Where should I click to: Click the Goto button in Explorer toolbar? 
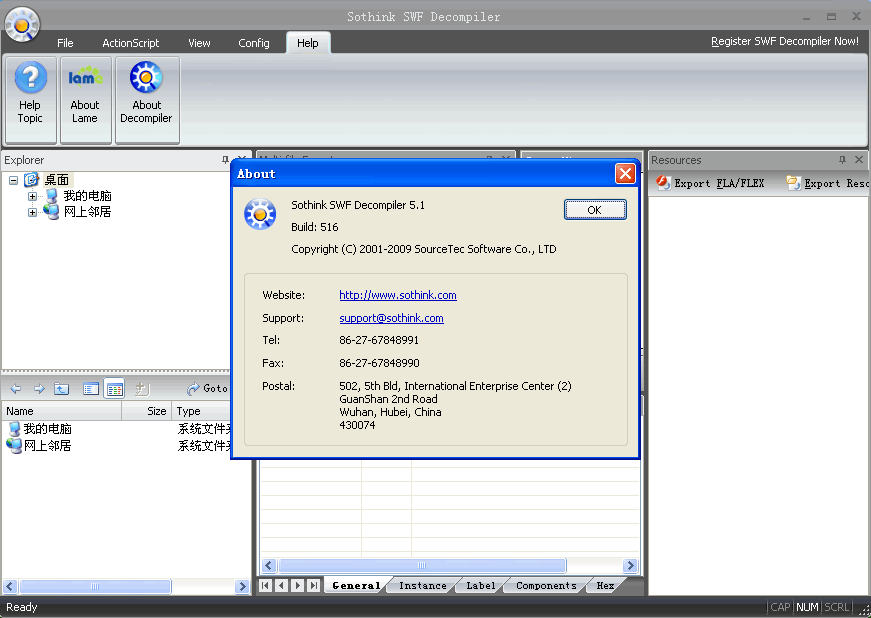207,389
